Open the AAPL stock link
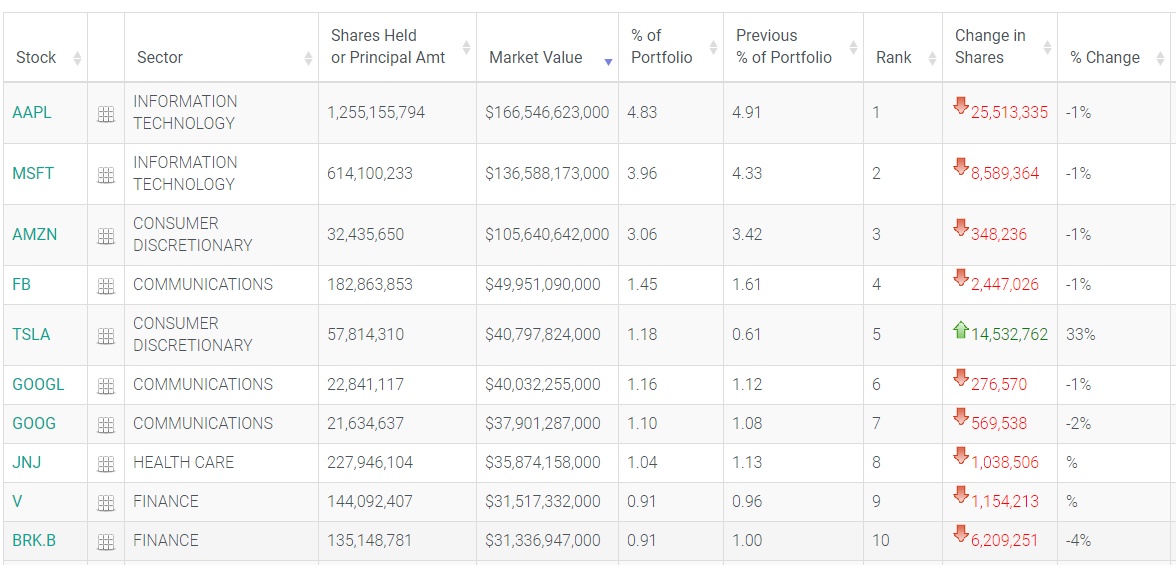Screen dimensions: 1176x565 tap(32, 113)
